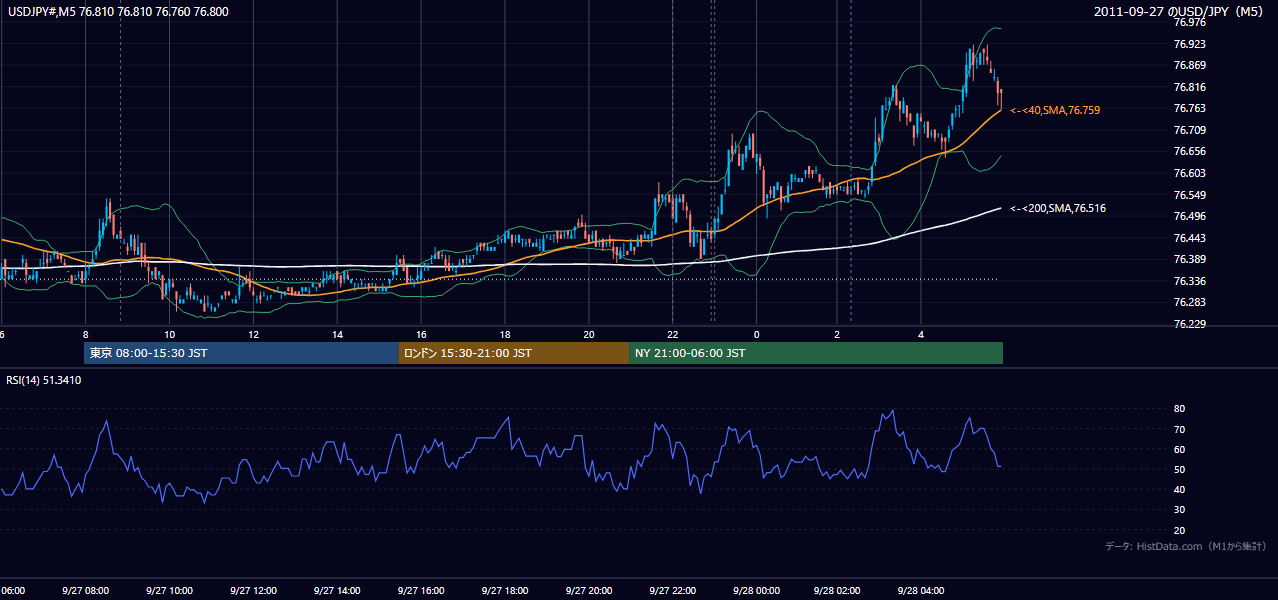Click price axis value 76.496
This screenshot has height=600, width=1278.
pos(1189,216)
